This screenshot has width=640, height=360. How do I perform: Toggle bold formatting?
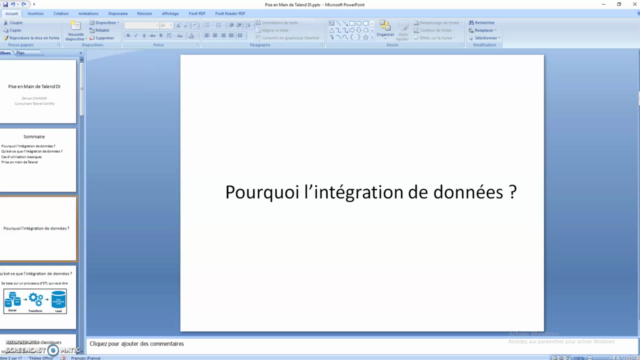(x=128, y=36)
